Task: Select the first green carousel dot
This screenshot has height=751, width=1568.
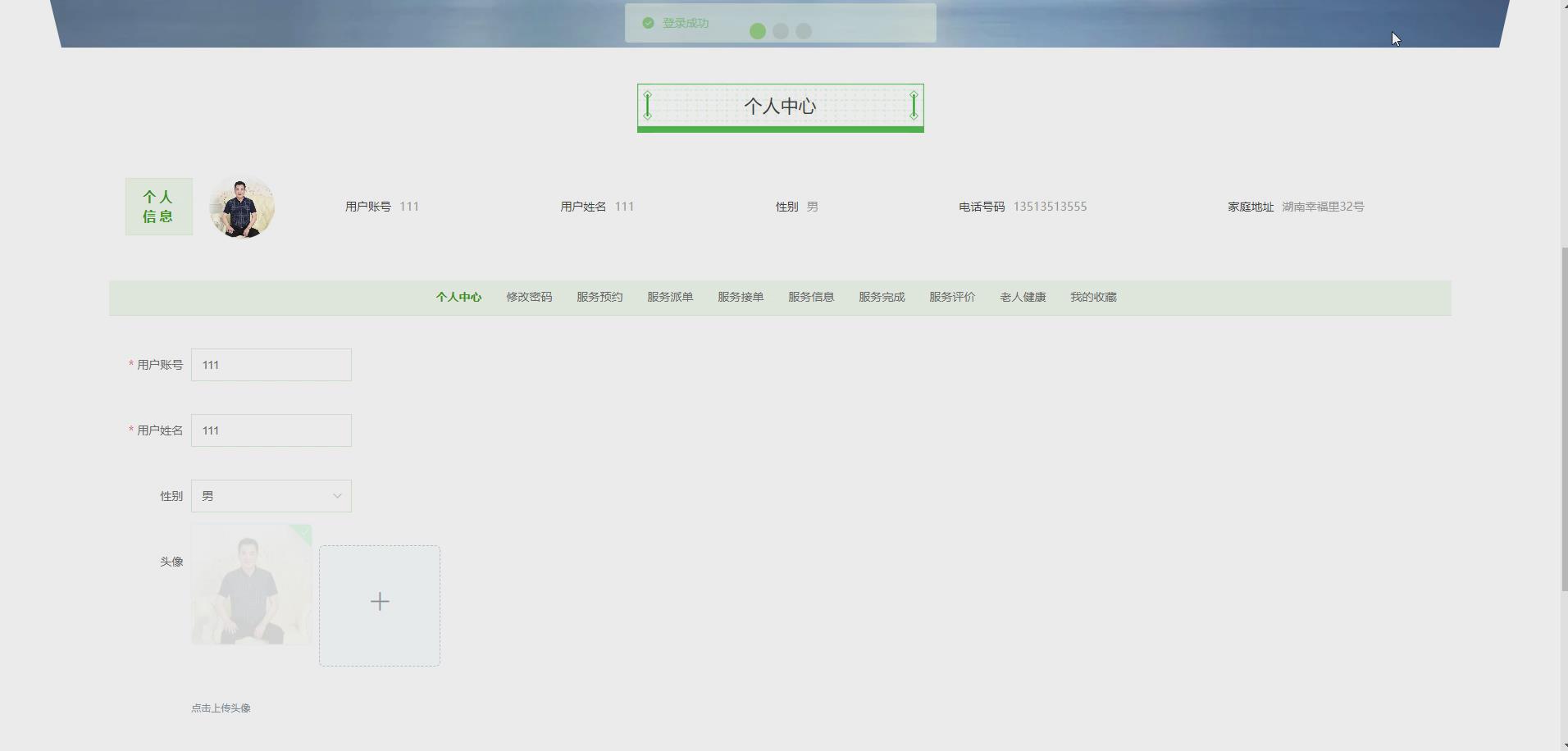Action: click(x=758, y=31)
